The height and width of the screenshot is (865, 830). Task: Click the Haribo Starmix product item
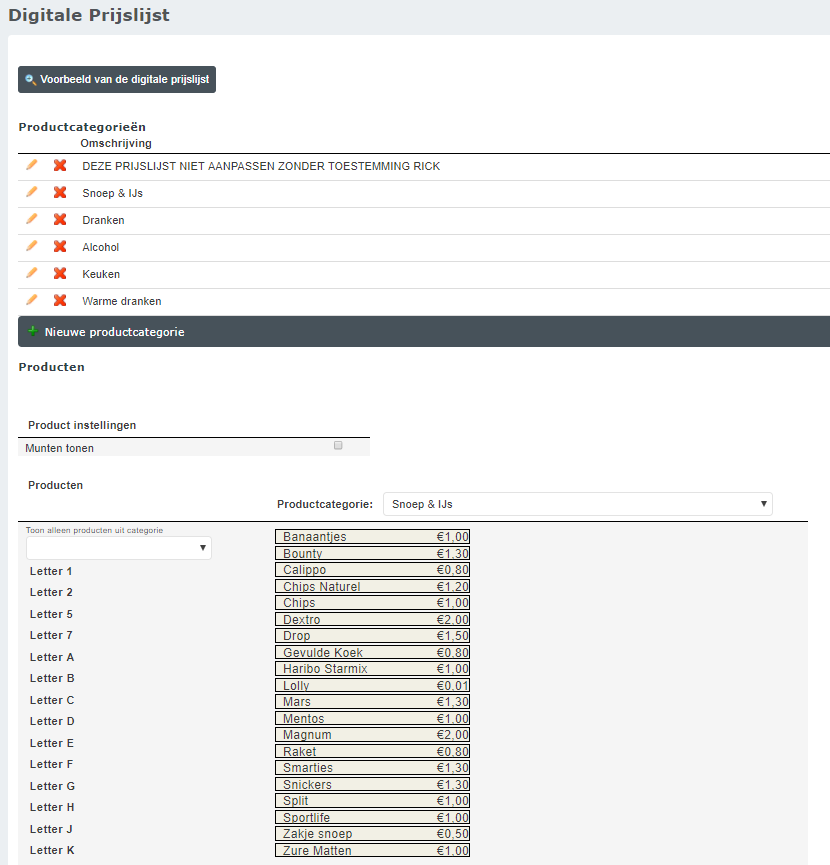372,669
